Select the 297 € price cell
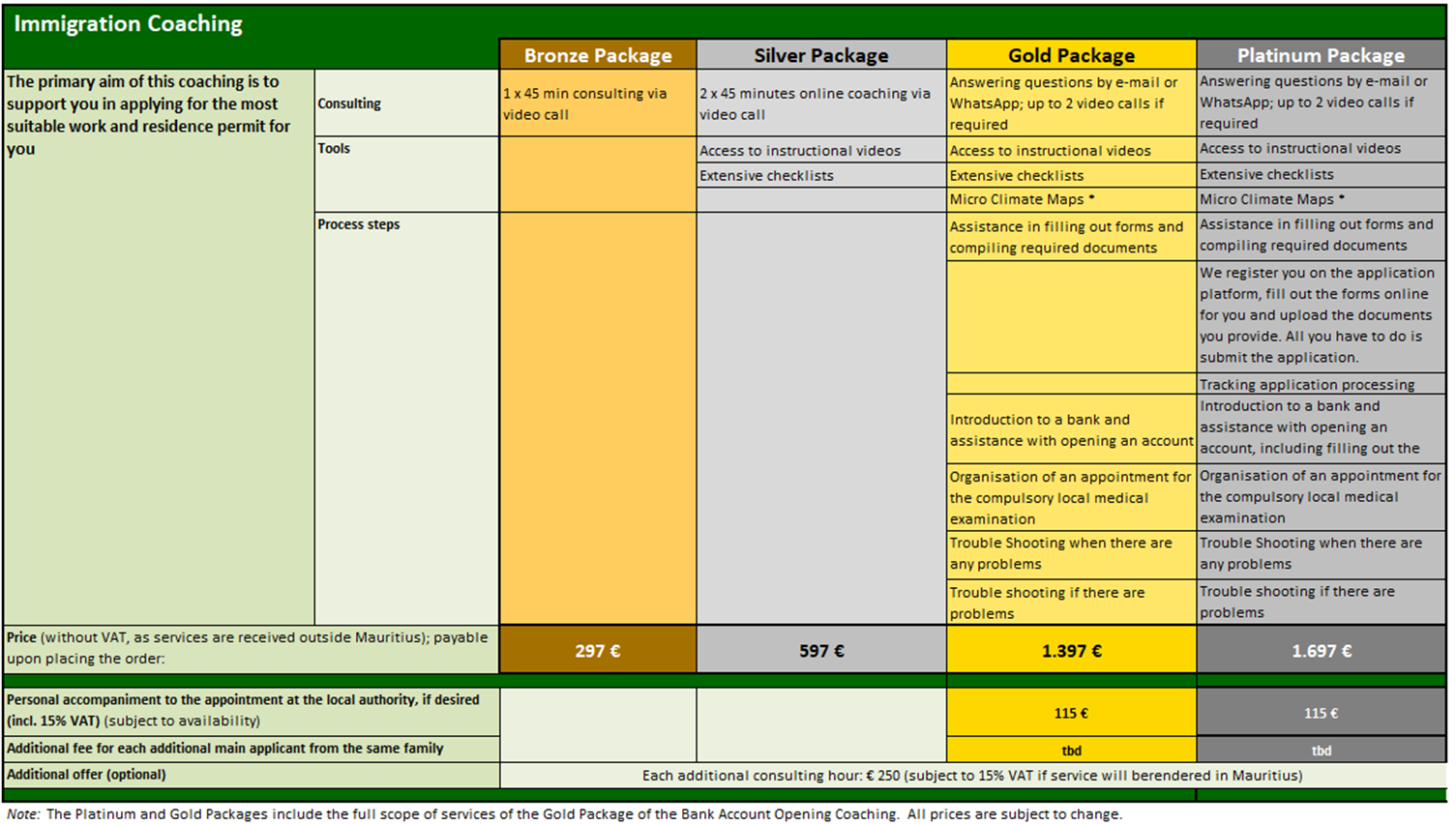Screen dimensions: 1456x825 pyautogui.click(x=597, y=651)
